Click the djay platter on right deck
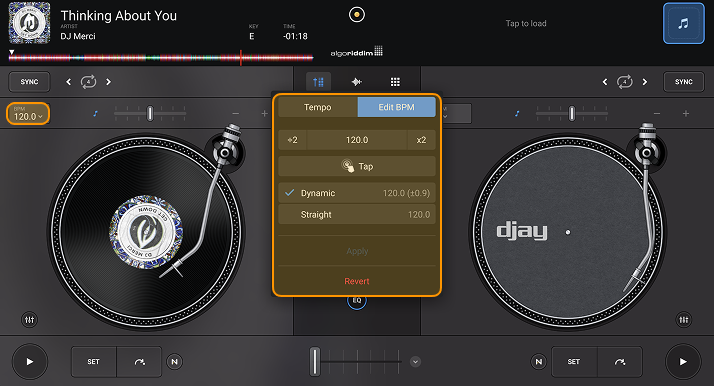This screenshot has width=714, height=386. (568, 232)
